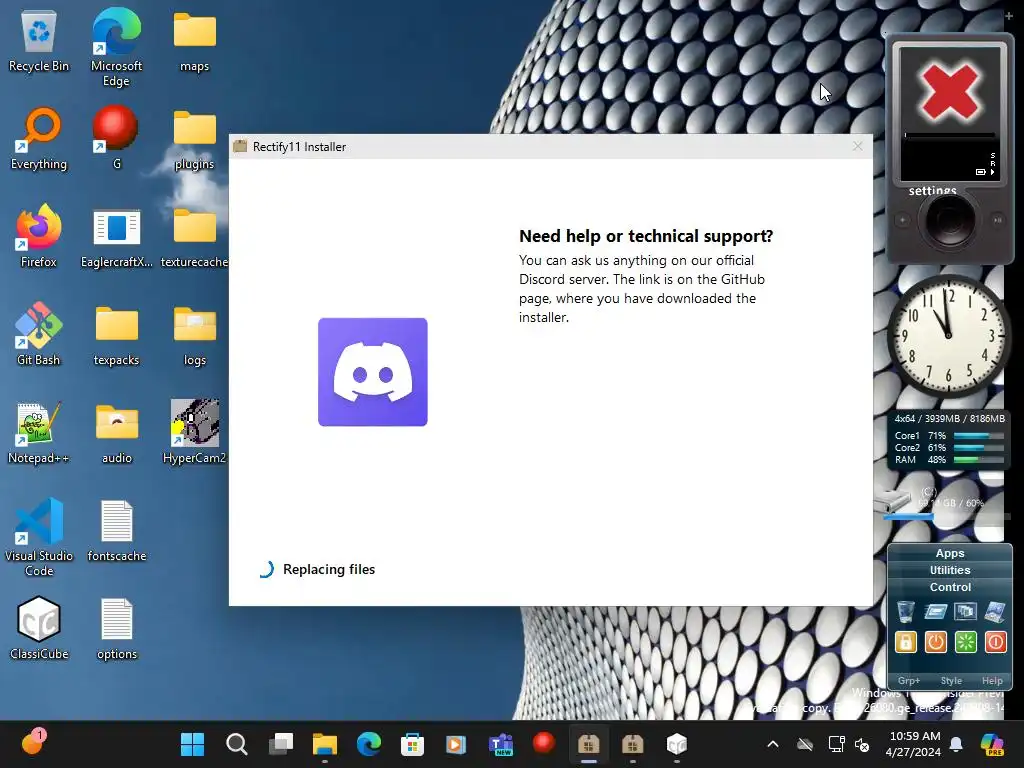Click the run dialog icon in Control gadget
Image resolution: width=1024 pixels, height=768 pixels.
935,611
